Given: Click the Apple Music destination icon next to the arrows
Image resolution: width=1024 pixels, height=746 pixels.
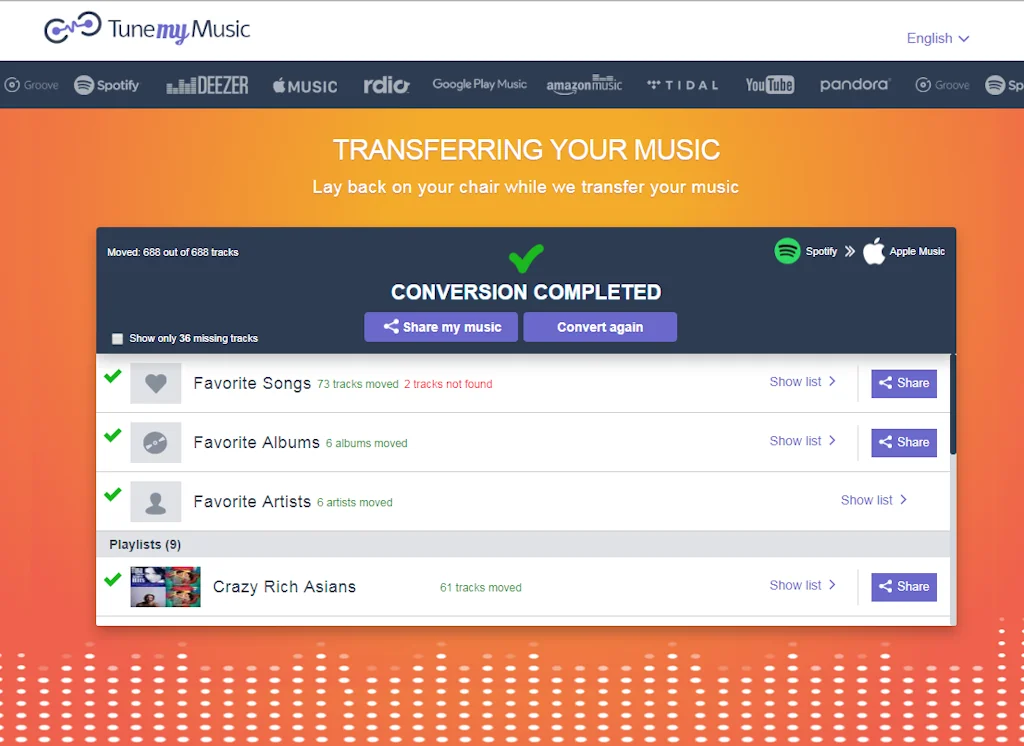Looking at the screenshot, I should click(874, 251).
